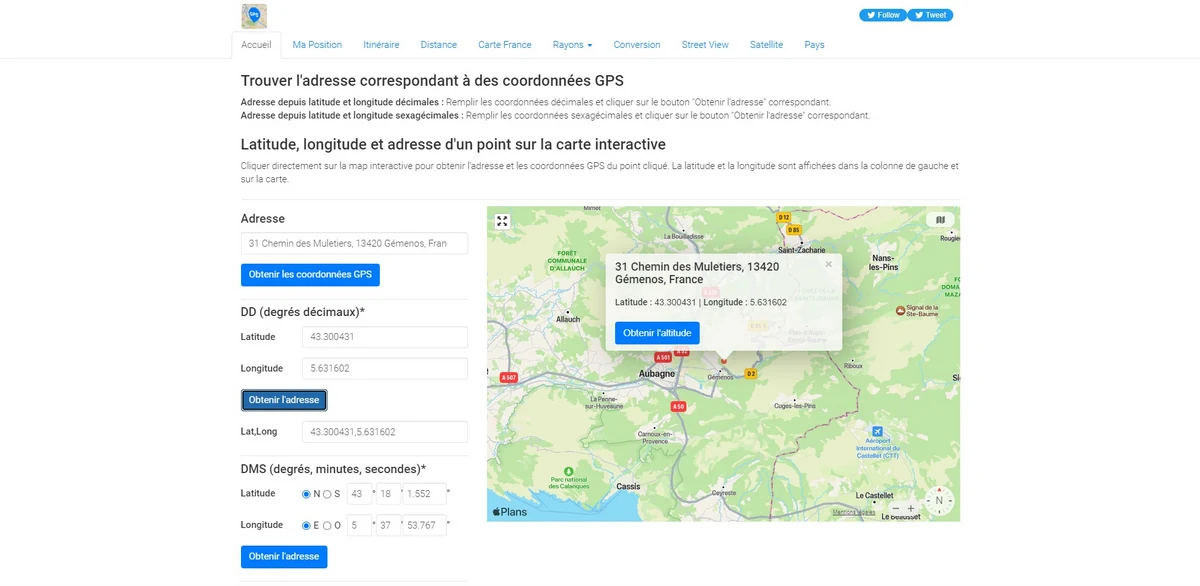Click the Parc national des Calanques icon
The width and height of the screenshot is (1200, 586).
pos(569,470)
